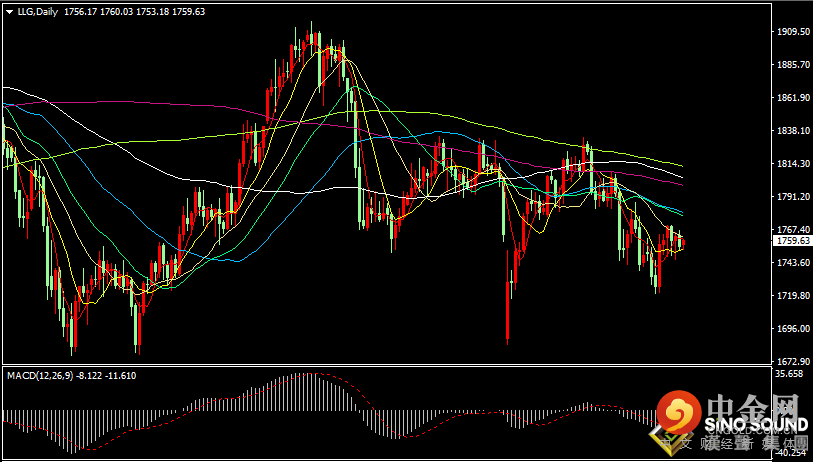This screenshot has height=462, width=813.
Task: Click the 1814.30 price axis label
Action: [x=794, y=163]
